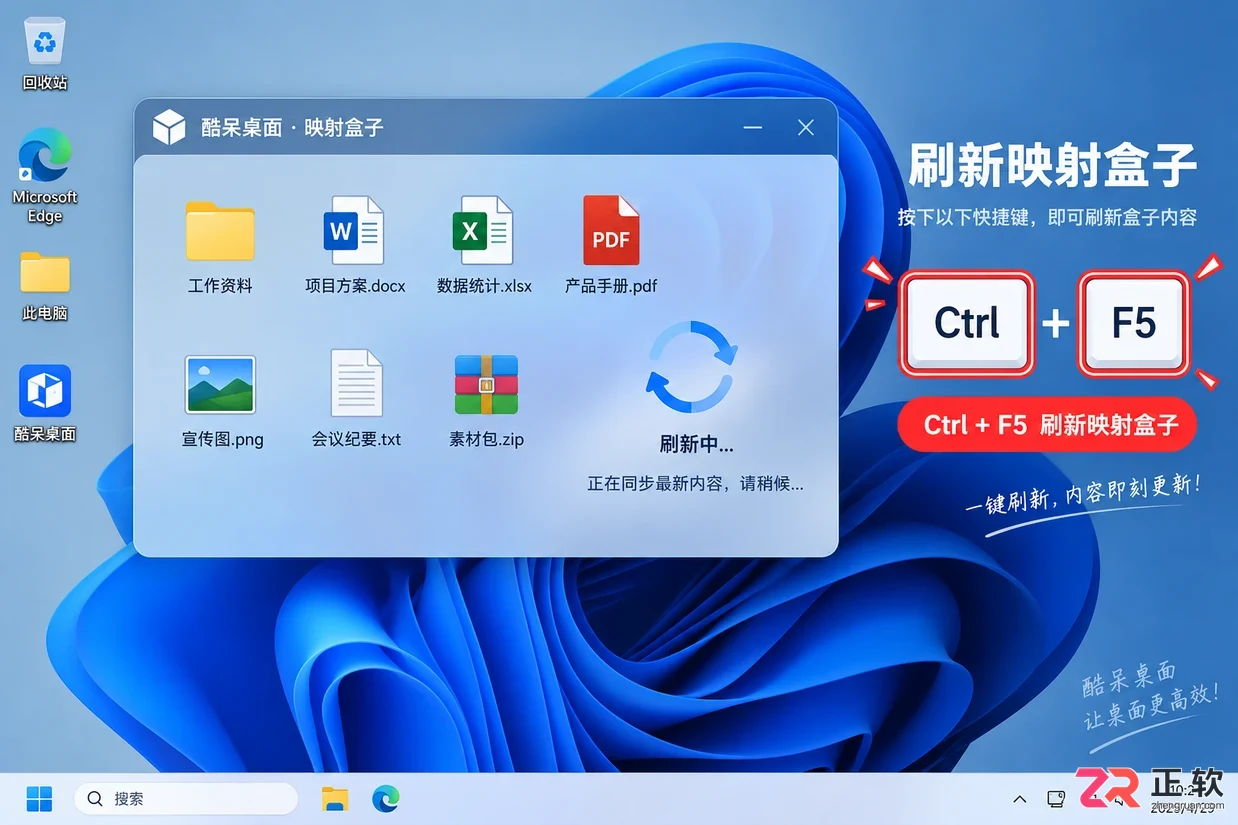Click the 正在同步最新内容，请稍候... message

coord(695,483)
